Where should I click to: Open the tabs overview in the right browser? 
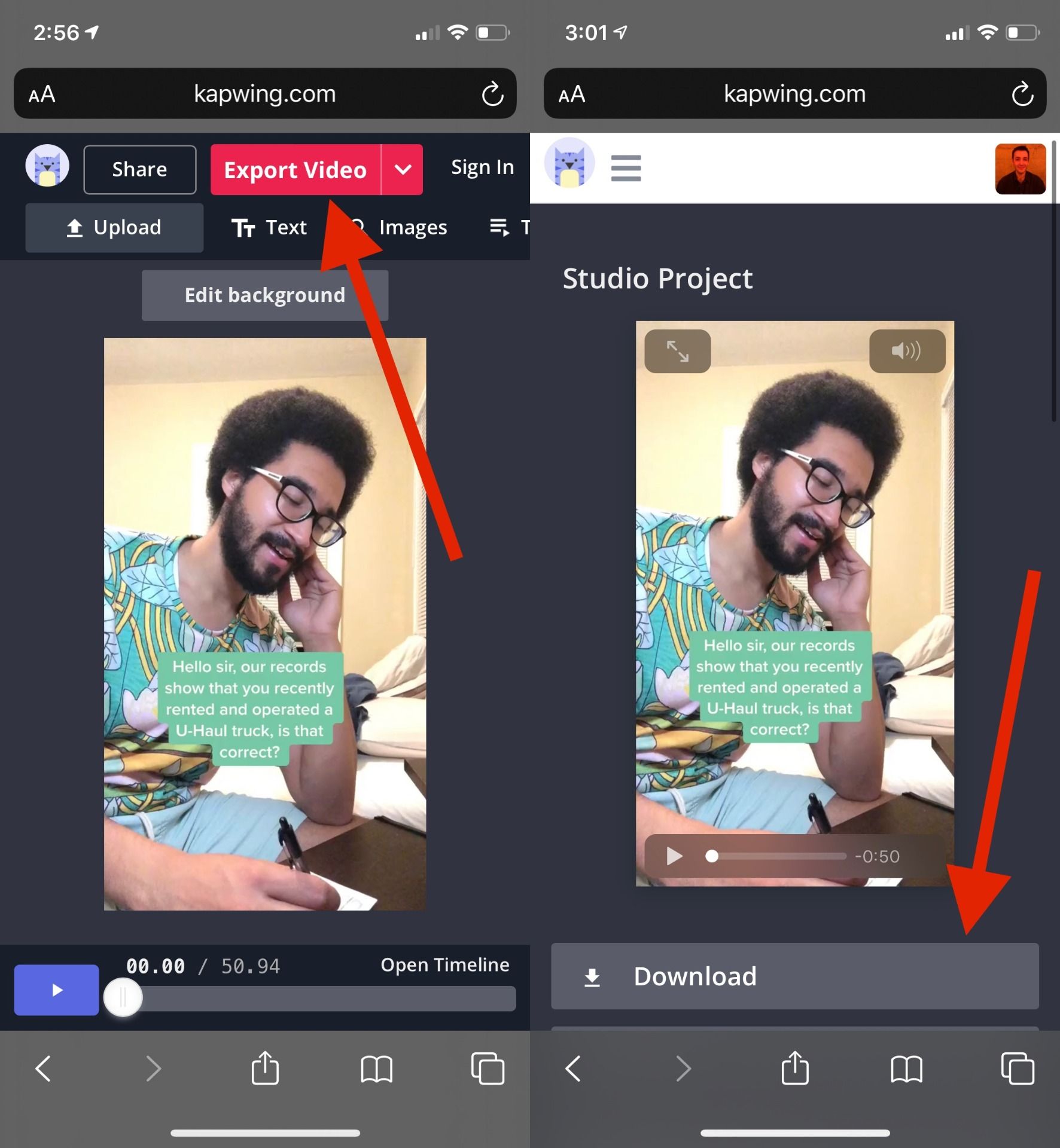(x=1017, y=1068)
